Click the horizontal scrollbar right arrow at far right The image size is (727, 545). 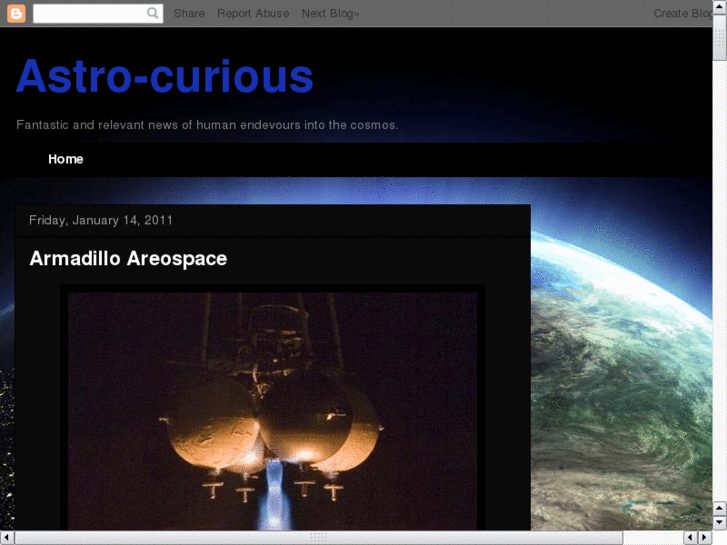click(x=705, y=538)
